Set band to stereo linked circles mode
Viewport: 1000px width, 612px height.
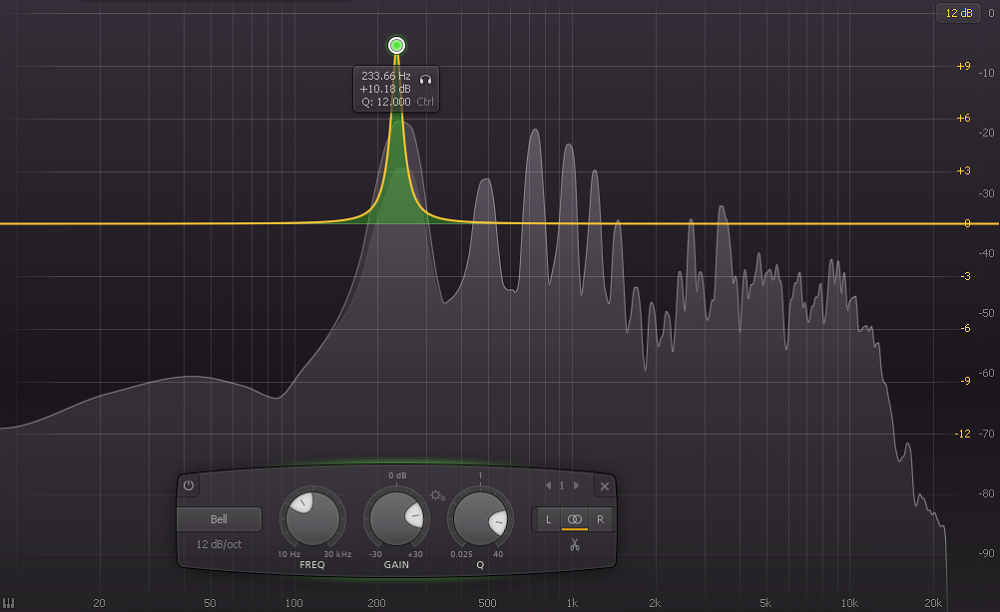pyautogui.click(x=574, y=519)
